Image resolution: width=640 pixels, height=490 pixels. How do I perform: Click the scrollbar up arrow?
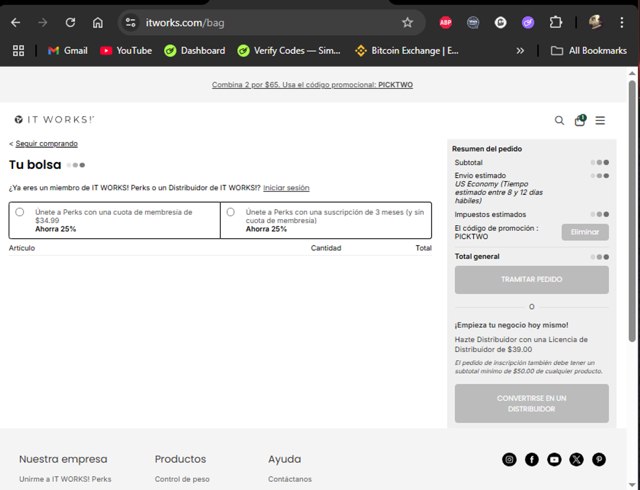coord(632,74)
